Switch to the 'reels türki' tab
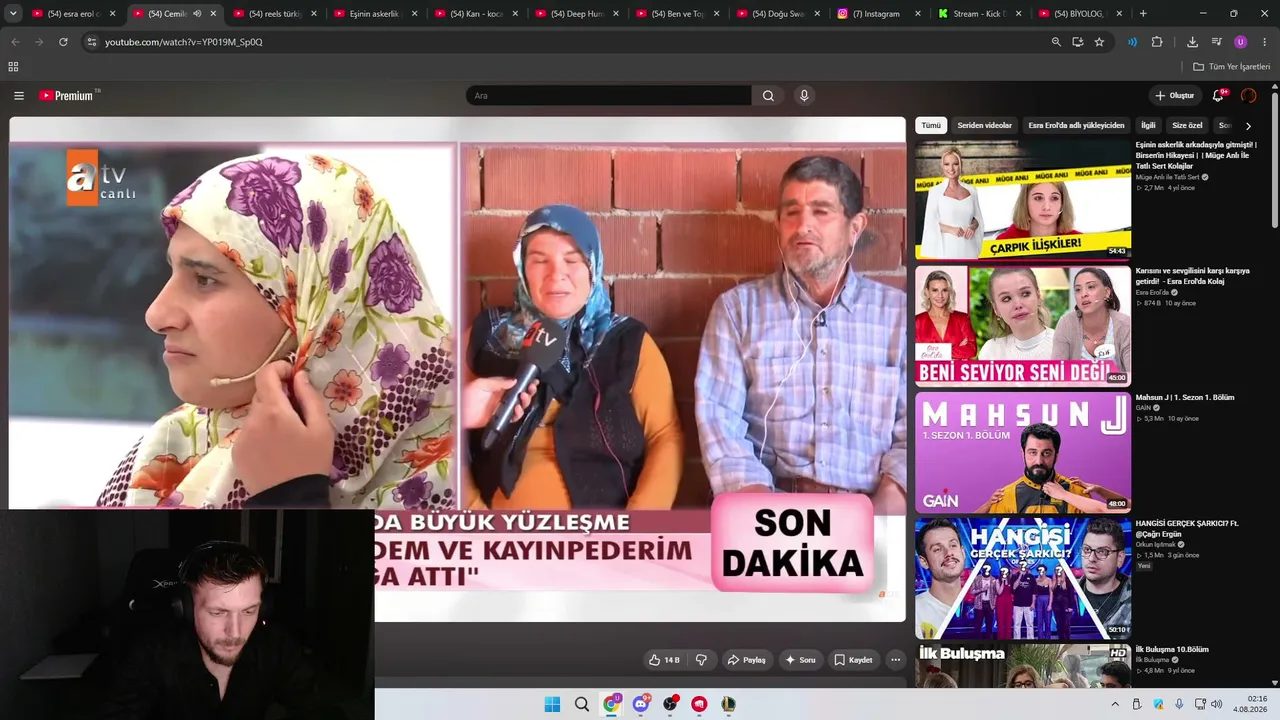 (x=274, y=14)
